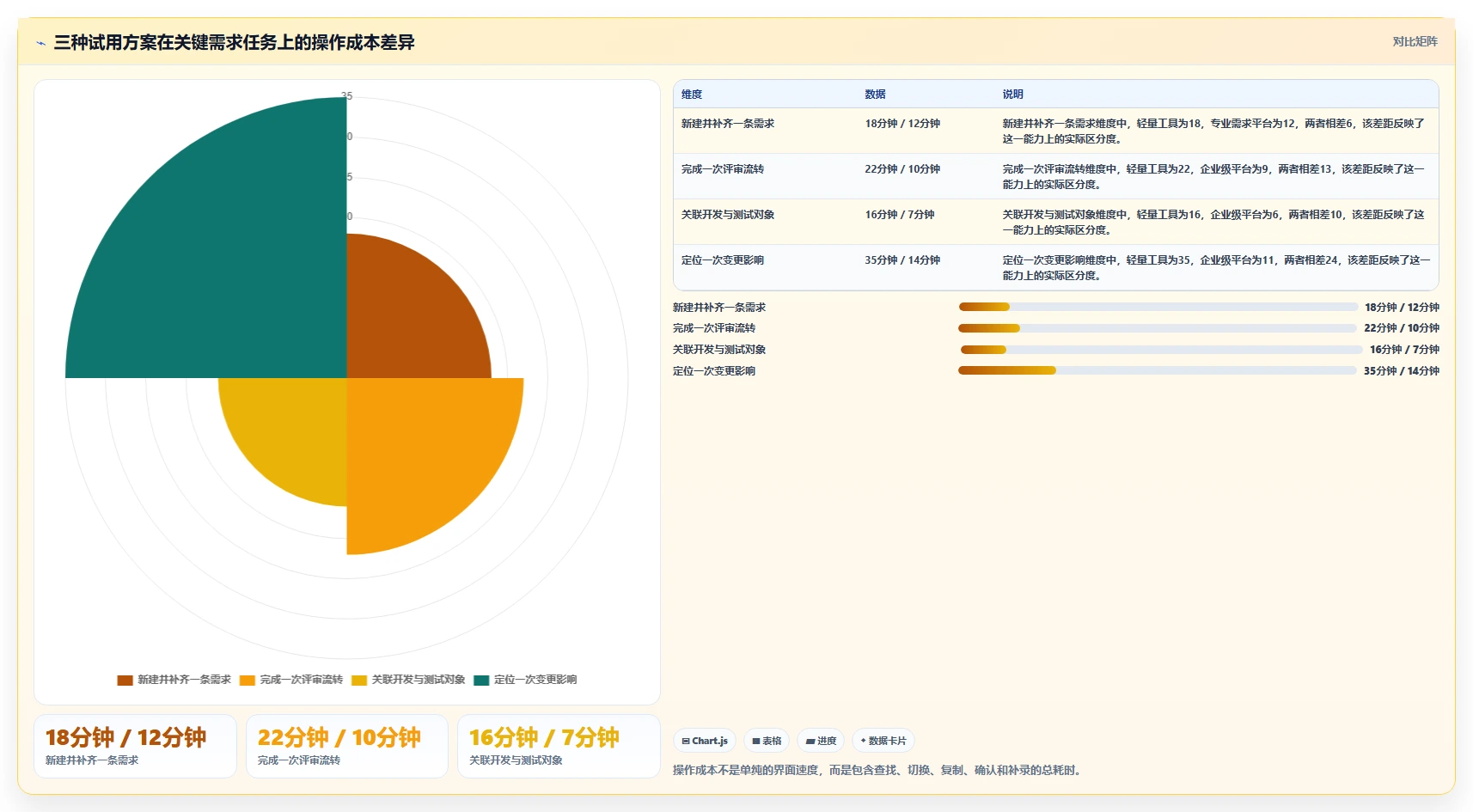The height and width of the screenshot is (812, 1473).
Task: Click progress label 关联开发与测试对象
Action: (x=719, y=350)
